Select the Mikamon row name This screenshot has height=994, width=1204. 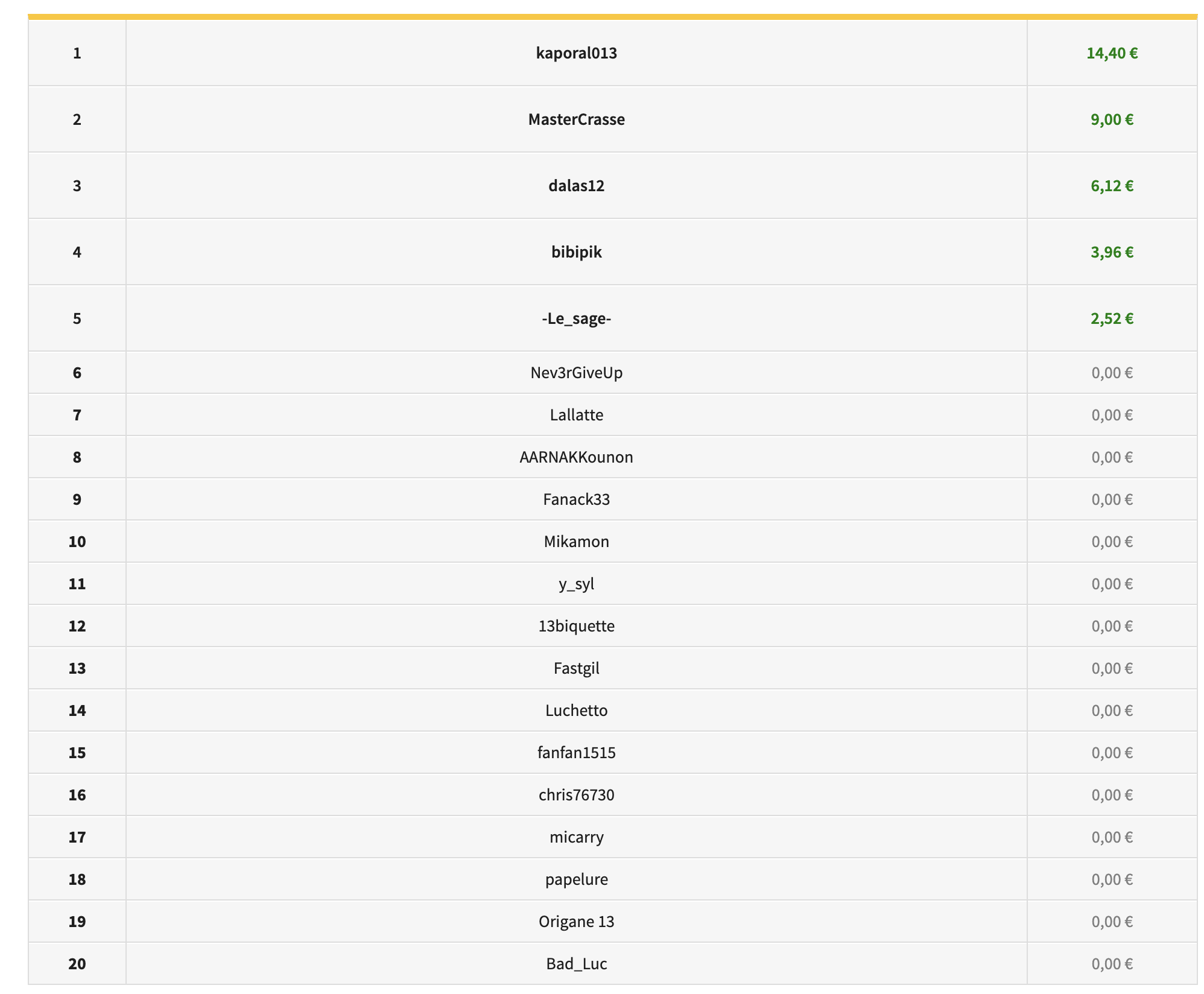576,542
